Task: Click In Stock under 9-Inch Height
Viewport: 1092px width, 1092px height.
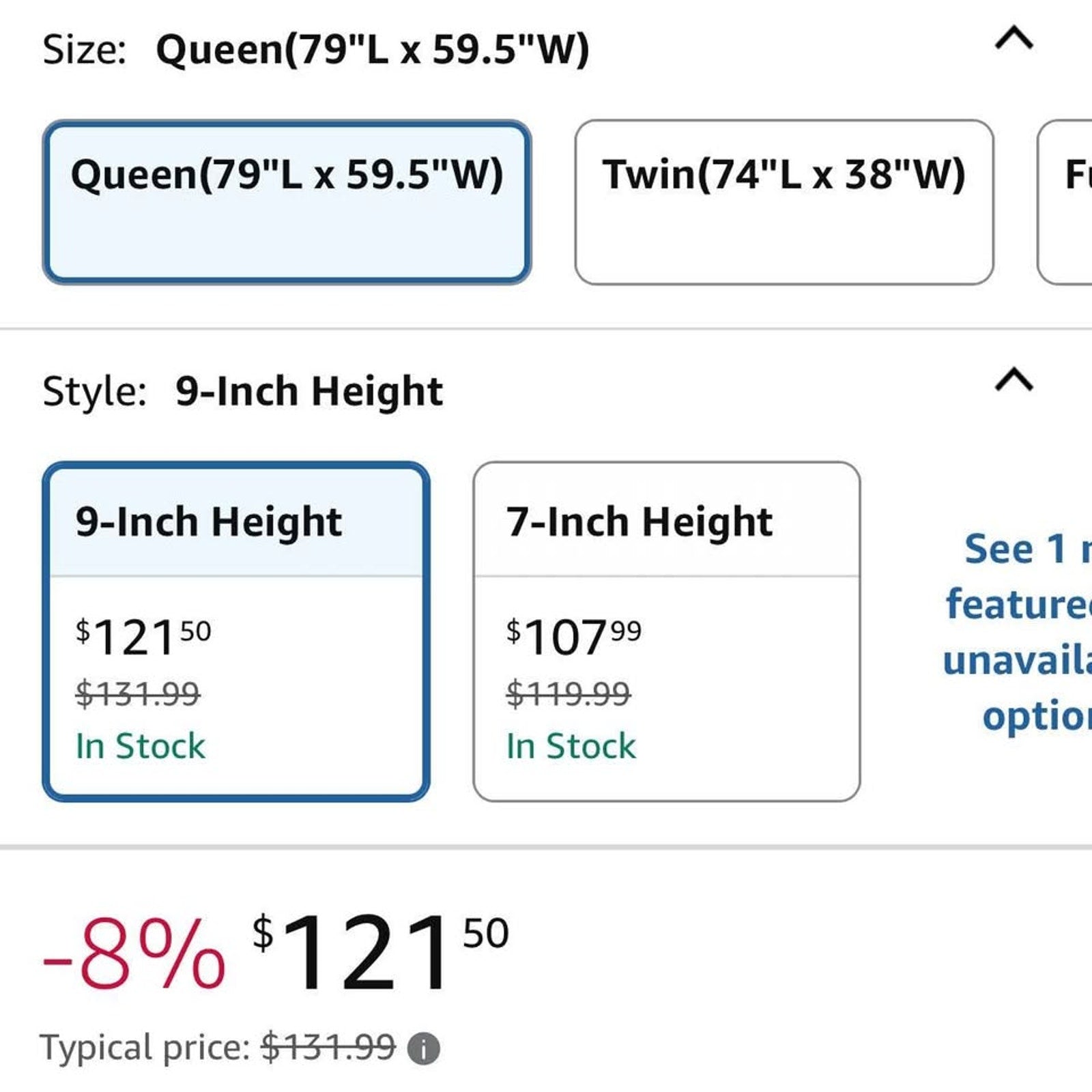Action: (x=140, y=745)
